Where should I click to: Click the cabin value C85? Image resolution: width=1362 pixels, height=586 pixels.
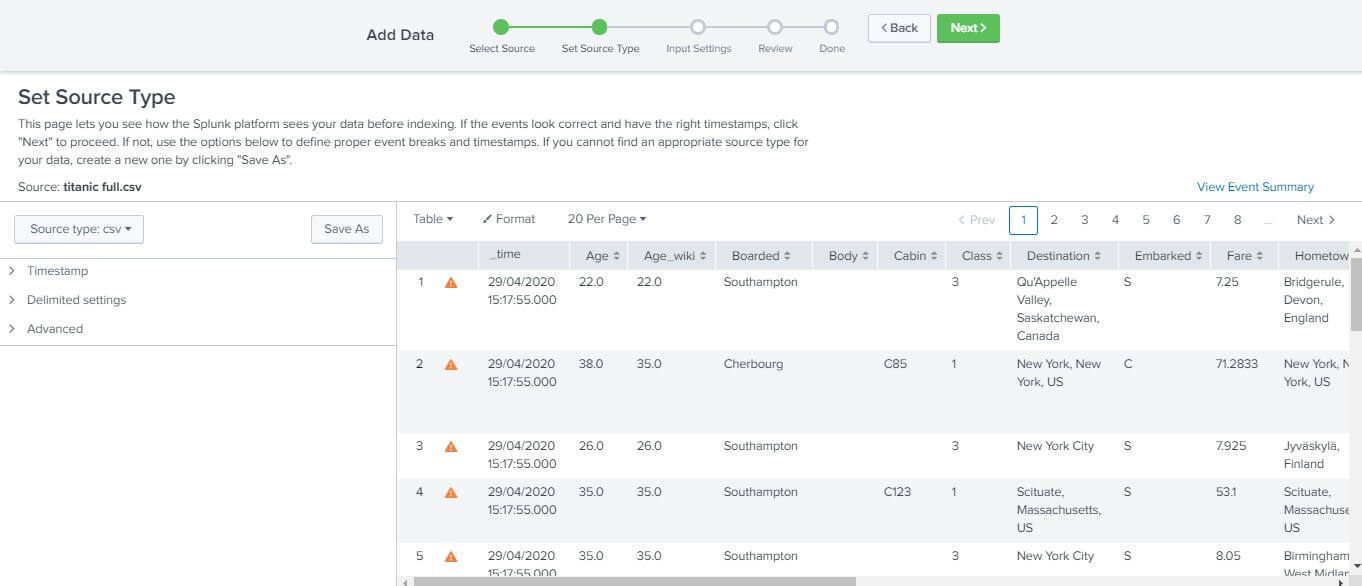coord(896,364)
